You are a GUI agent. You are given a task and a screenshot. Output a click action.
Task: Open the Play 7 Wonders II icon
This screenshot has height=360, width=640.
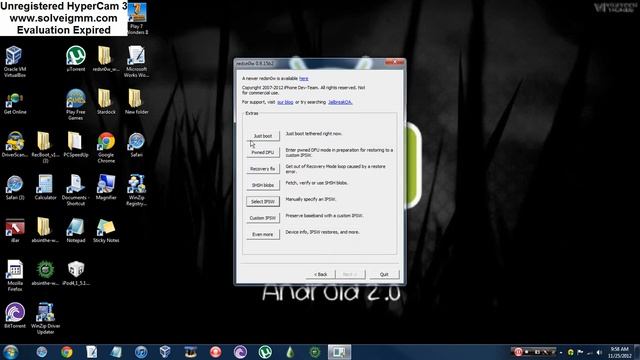[137, 18]
